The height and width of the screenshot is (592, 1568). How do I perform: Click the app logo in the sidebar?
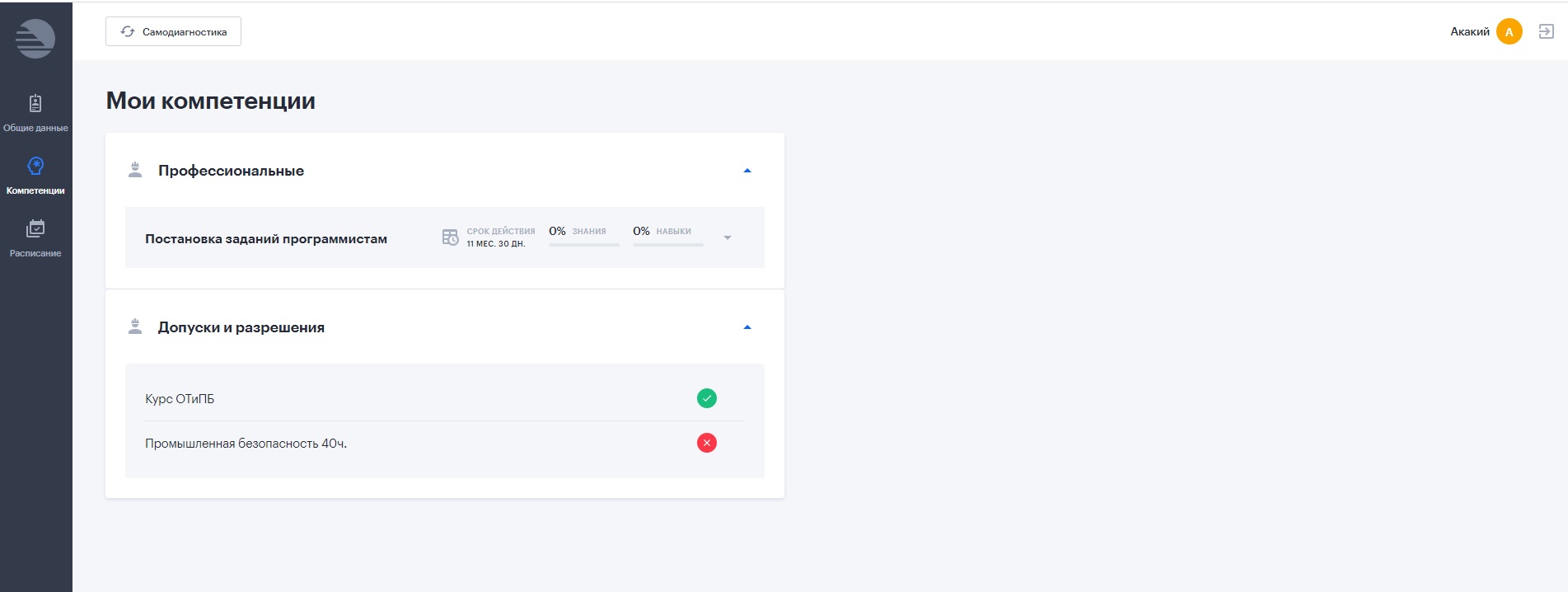pos(35,38)
